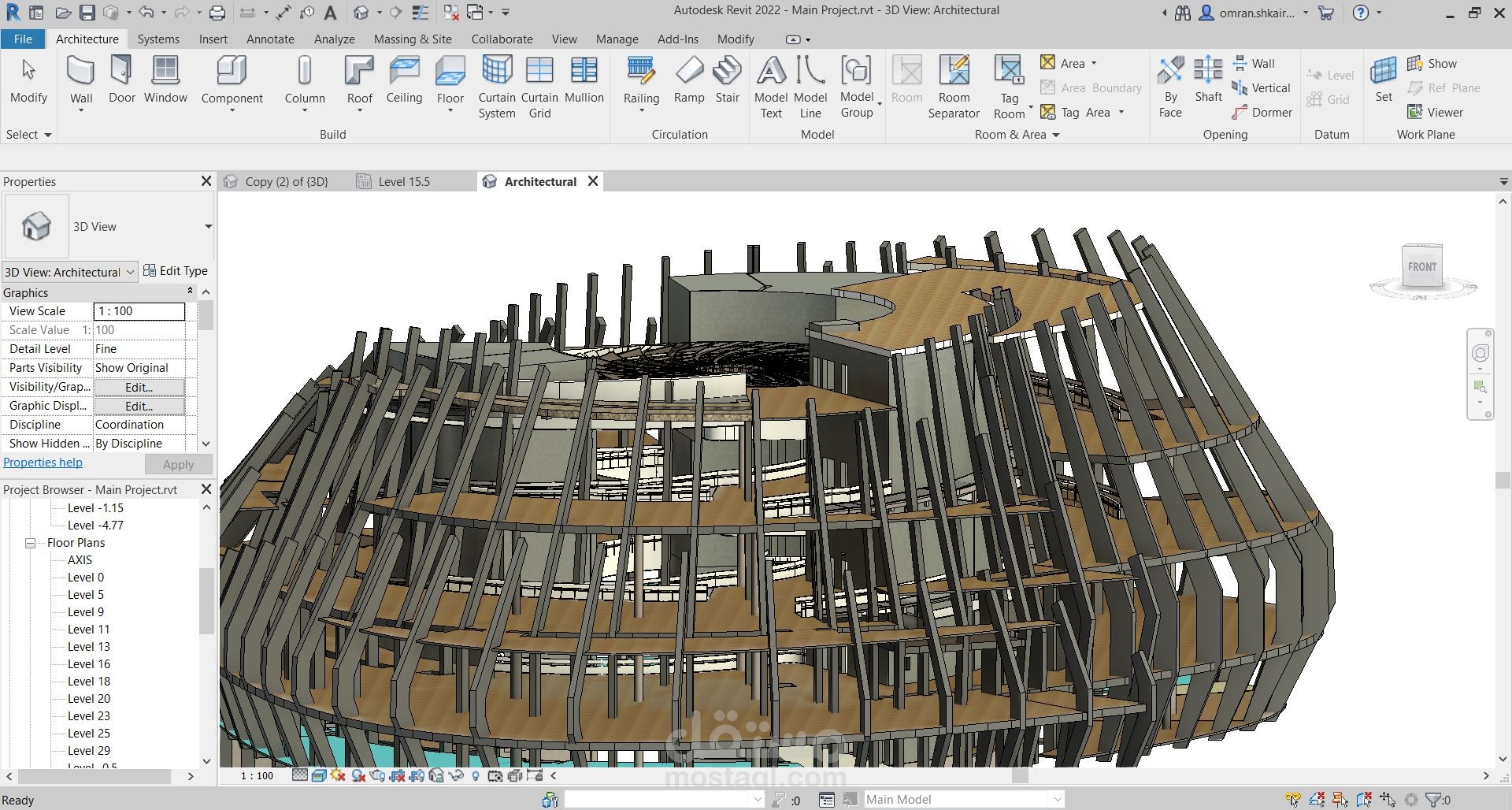Switch to the Massing & Site ribbon tab
The height and width of the screenshot is (810, 1512).
(x=413, y=39)
